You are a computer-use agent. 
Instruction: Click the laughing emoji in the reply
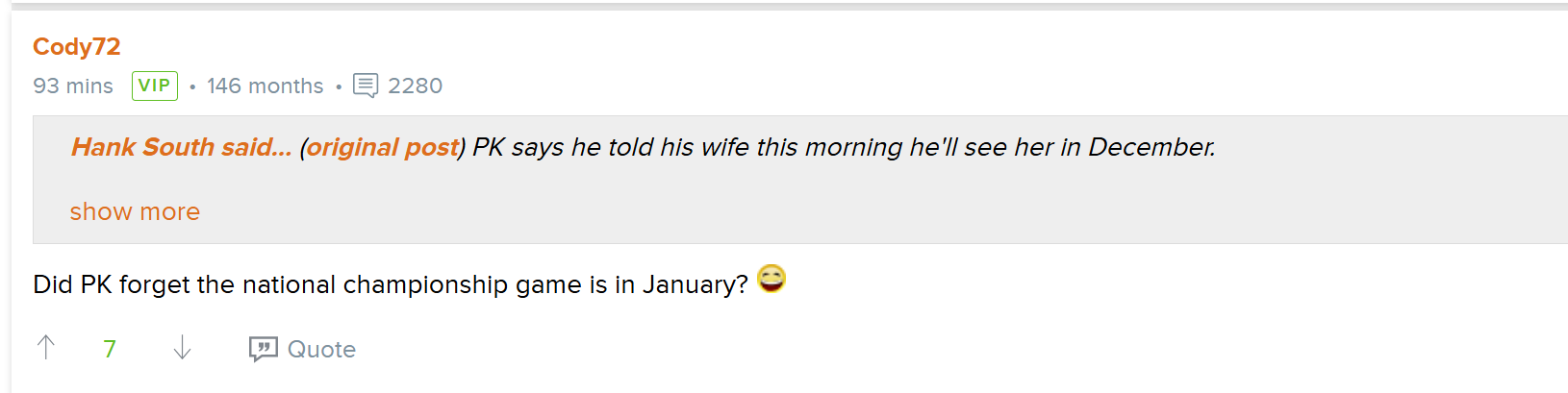(771, 279)
